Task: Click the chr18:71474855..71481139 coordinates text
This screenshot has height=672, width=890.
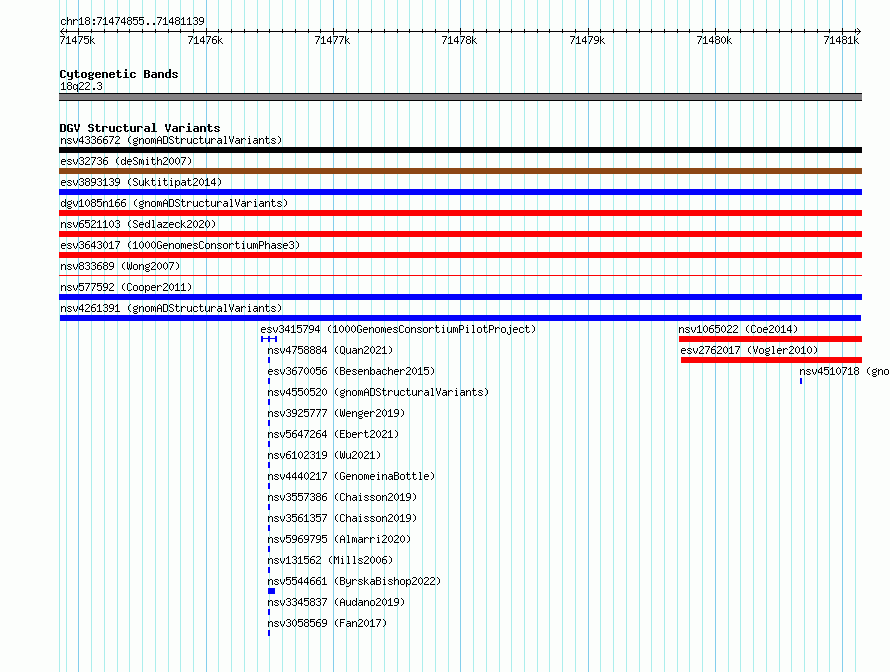Action: (132, 21)
